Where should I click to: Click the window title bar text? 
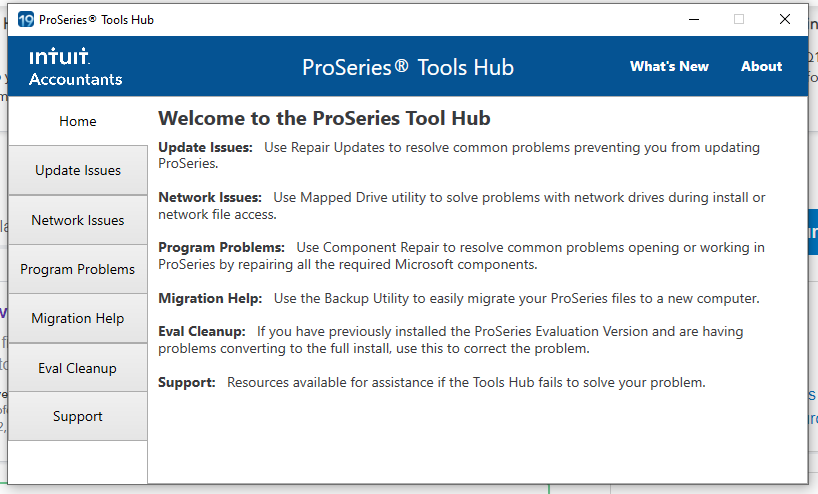[x=97, y=20]
